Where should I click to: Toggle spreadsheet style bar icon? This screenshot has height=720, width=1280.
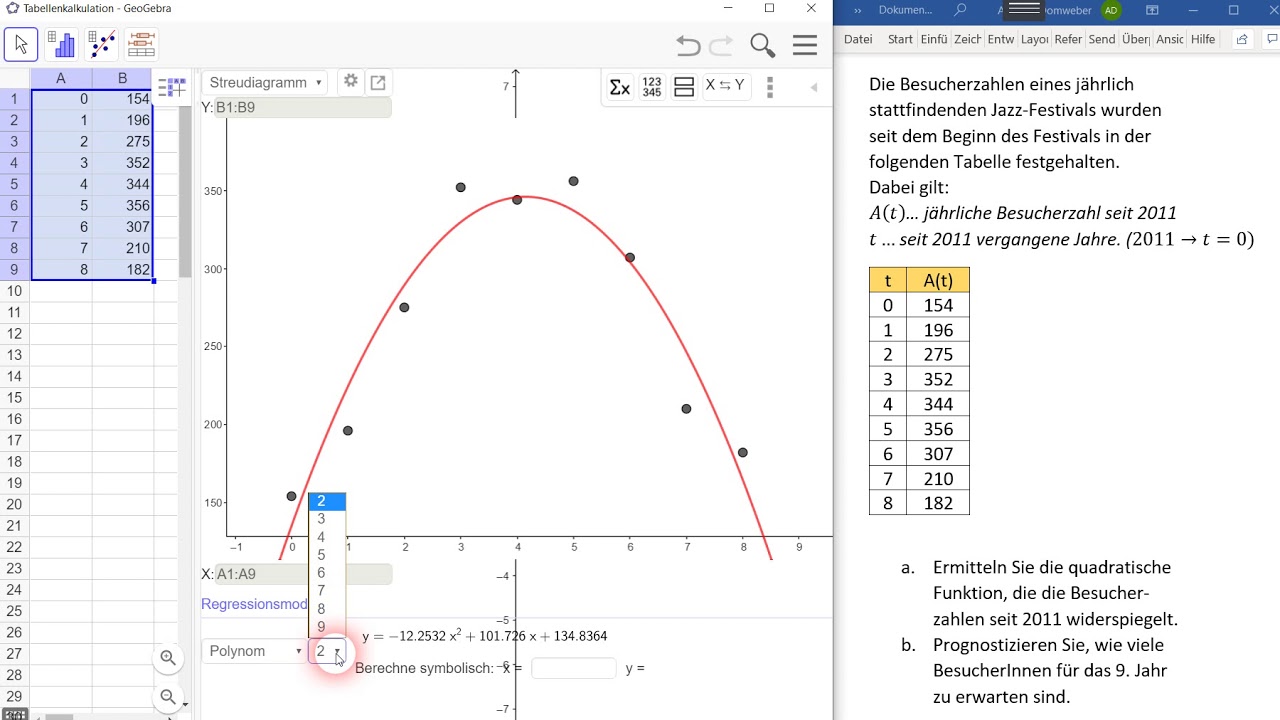172,88
